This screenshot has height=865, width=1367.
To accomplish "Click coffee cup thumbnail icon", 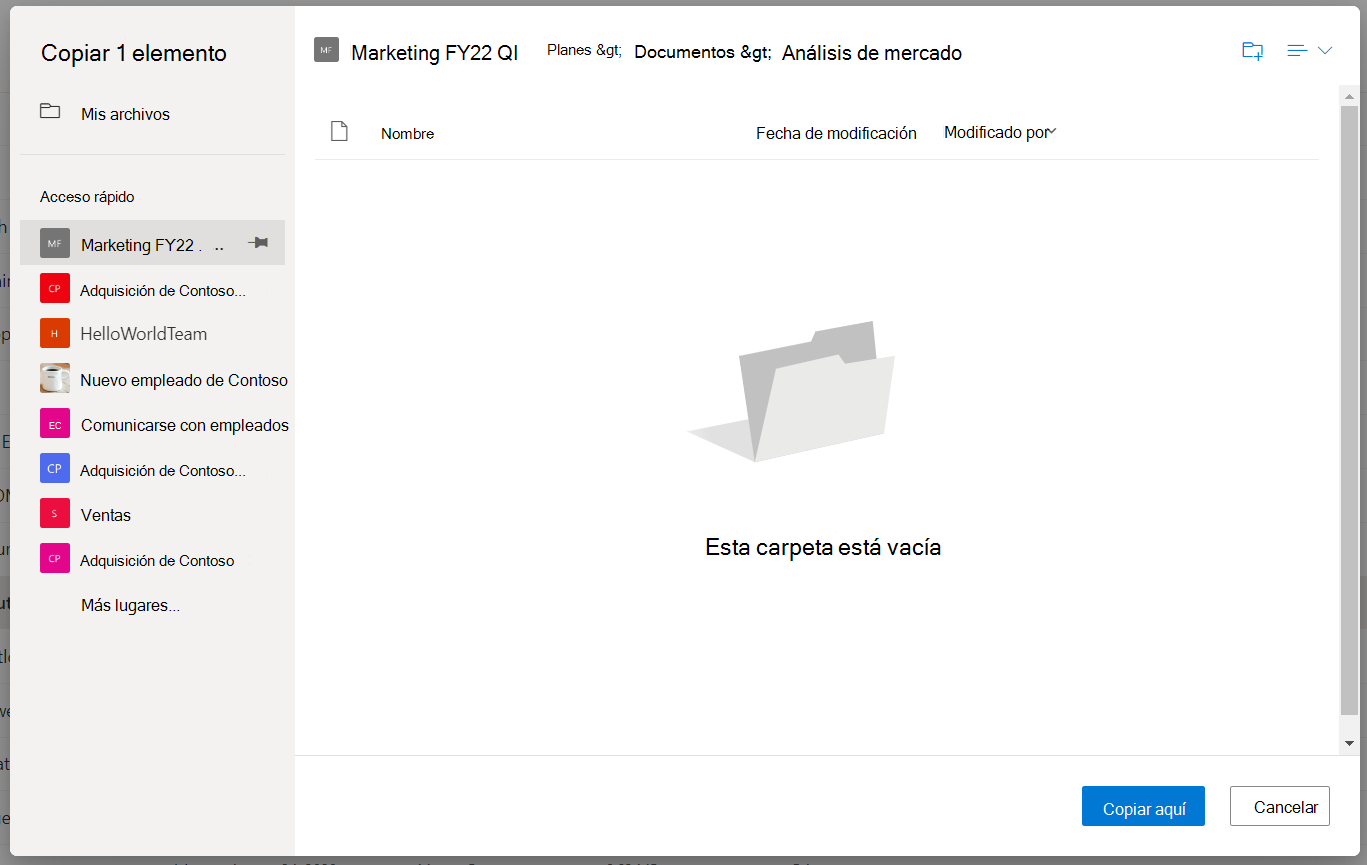I will [55, 378].
